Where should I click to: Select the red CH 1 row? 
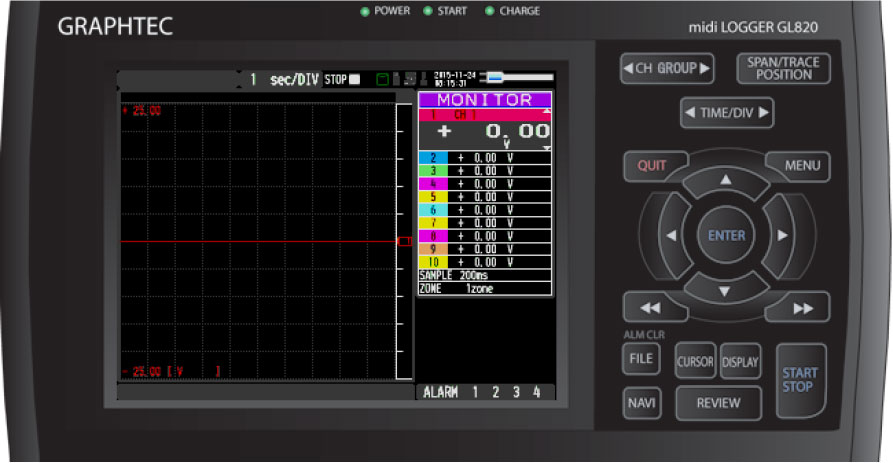(485, 115)
